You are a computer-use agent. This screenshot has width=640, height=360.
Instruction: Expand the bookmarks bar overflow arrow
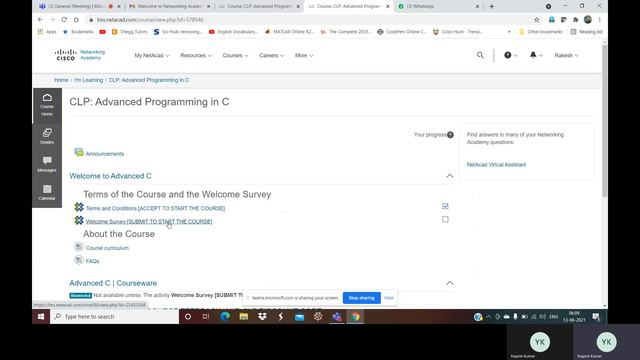509,31
